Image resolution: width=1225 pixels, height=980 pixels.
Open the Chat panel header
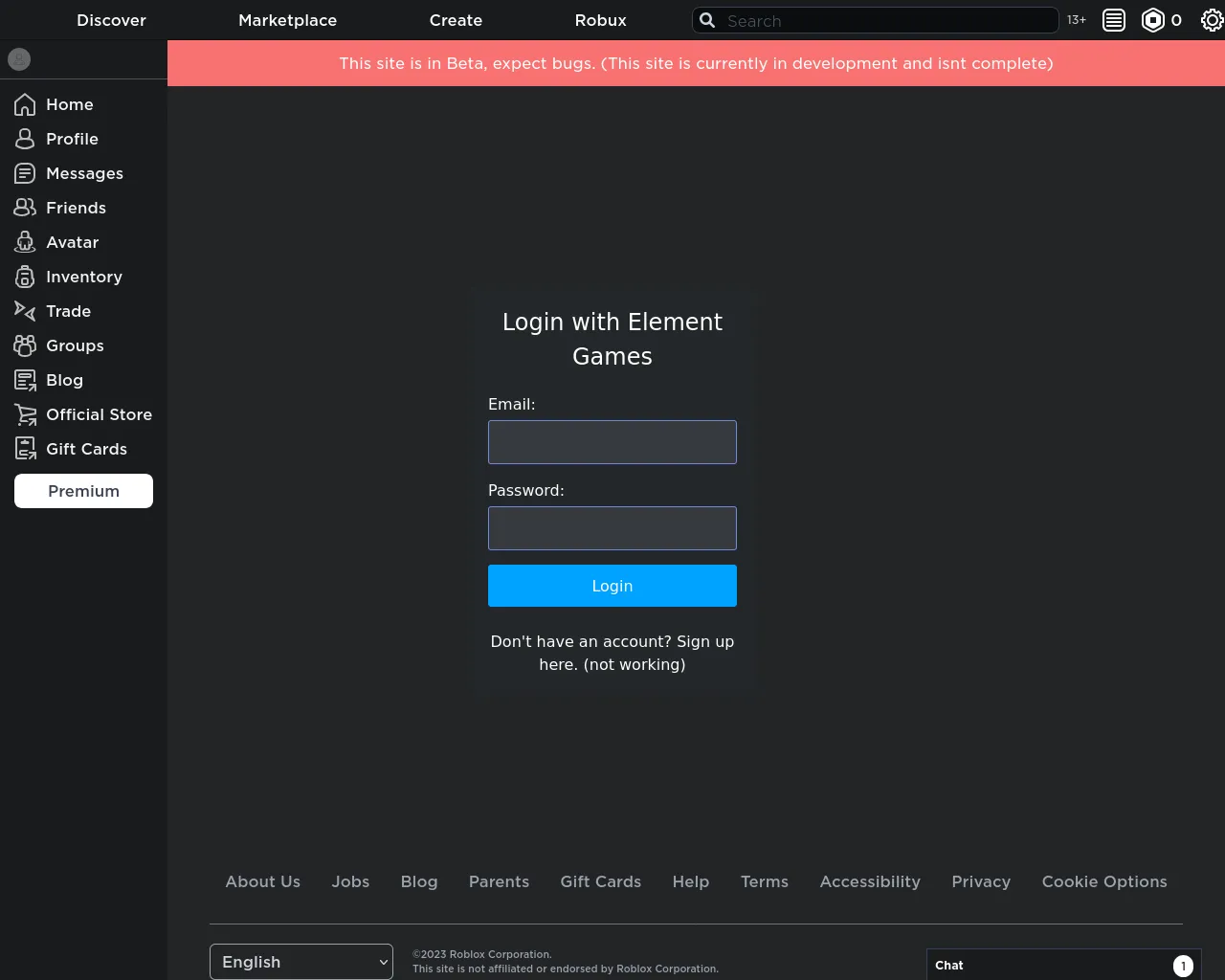pyautogui.click(x=1064, y=965)
